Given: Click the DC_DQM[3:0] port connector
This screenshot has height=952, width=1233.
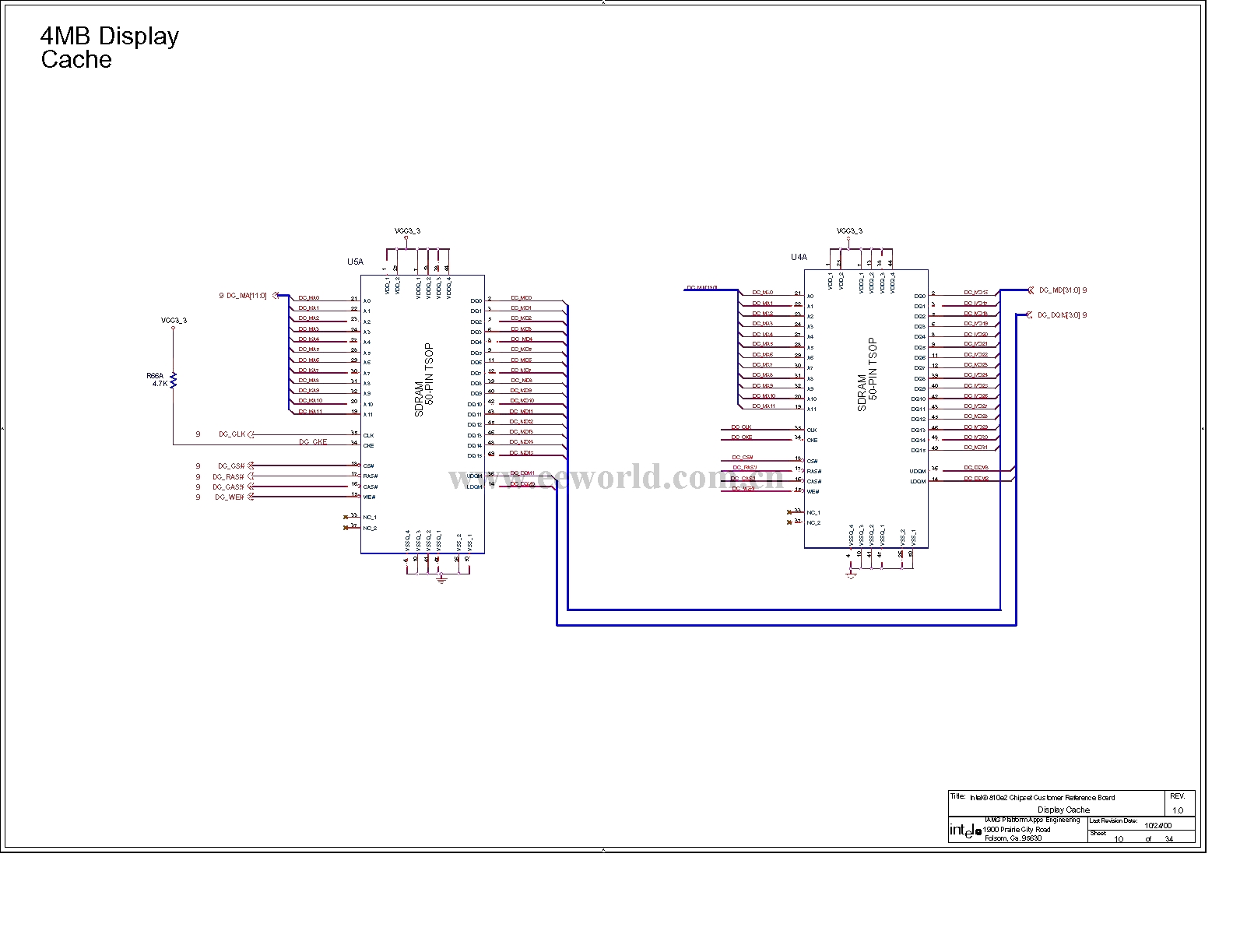Looking at the screenshot, I should click(1031, 315).
